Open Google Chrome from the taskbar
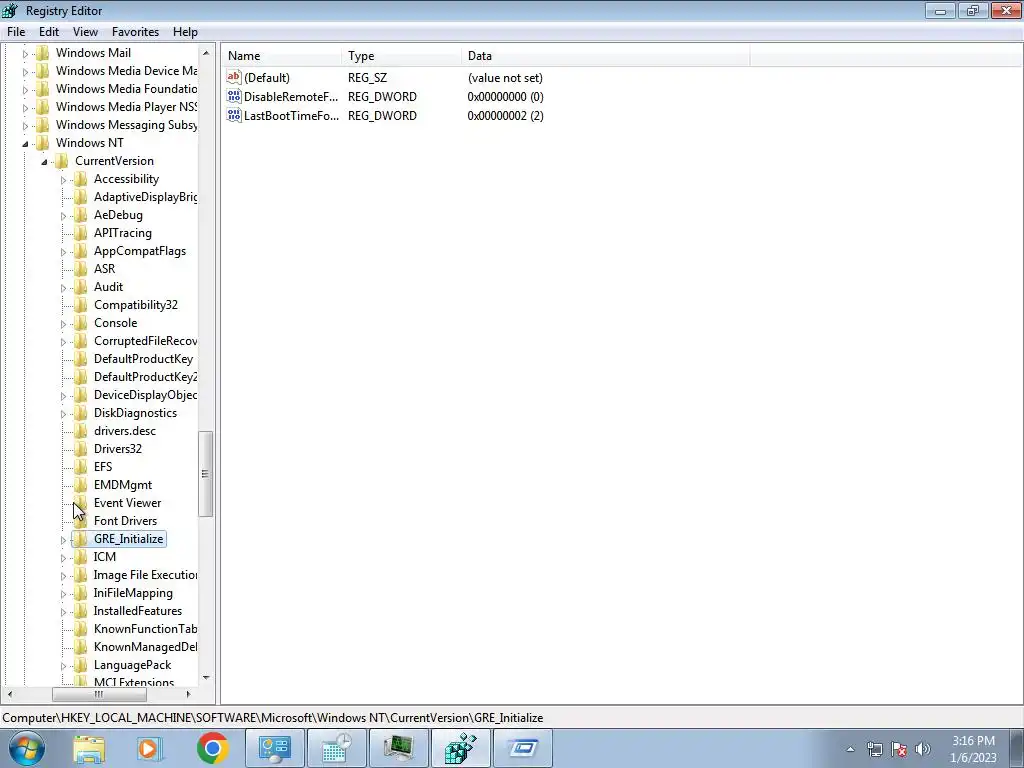1024x768 pixels. (x=212, y=748)
